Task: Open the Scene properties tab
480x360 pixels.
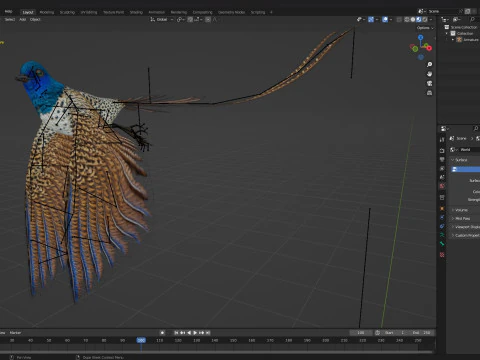Action: pos(442,177)
